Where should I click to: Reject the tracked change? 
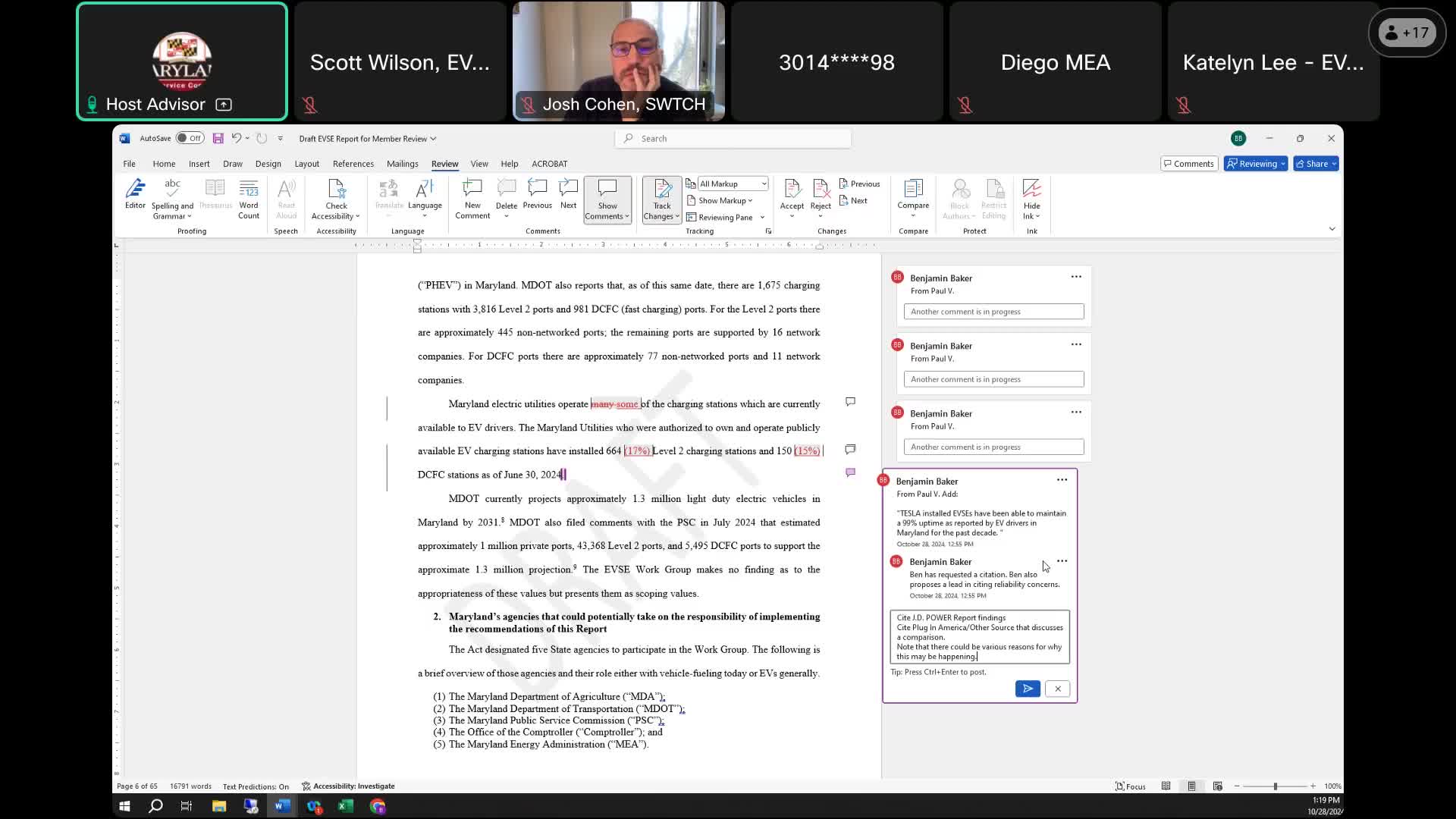pyautogui.click(x=821, y=199)
